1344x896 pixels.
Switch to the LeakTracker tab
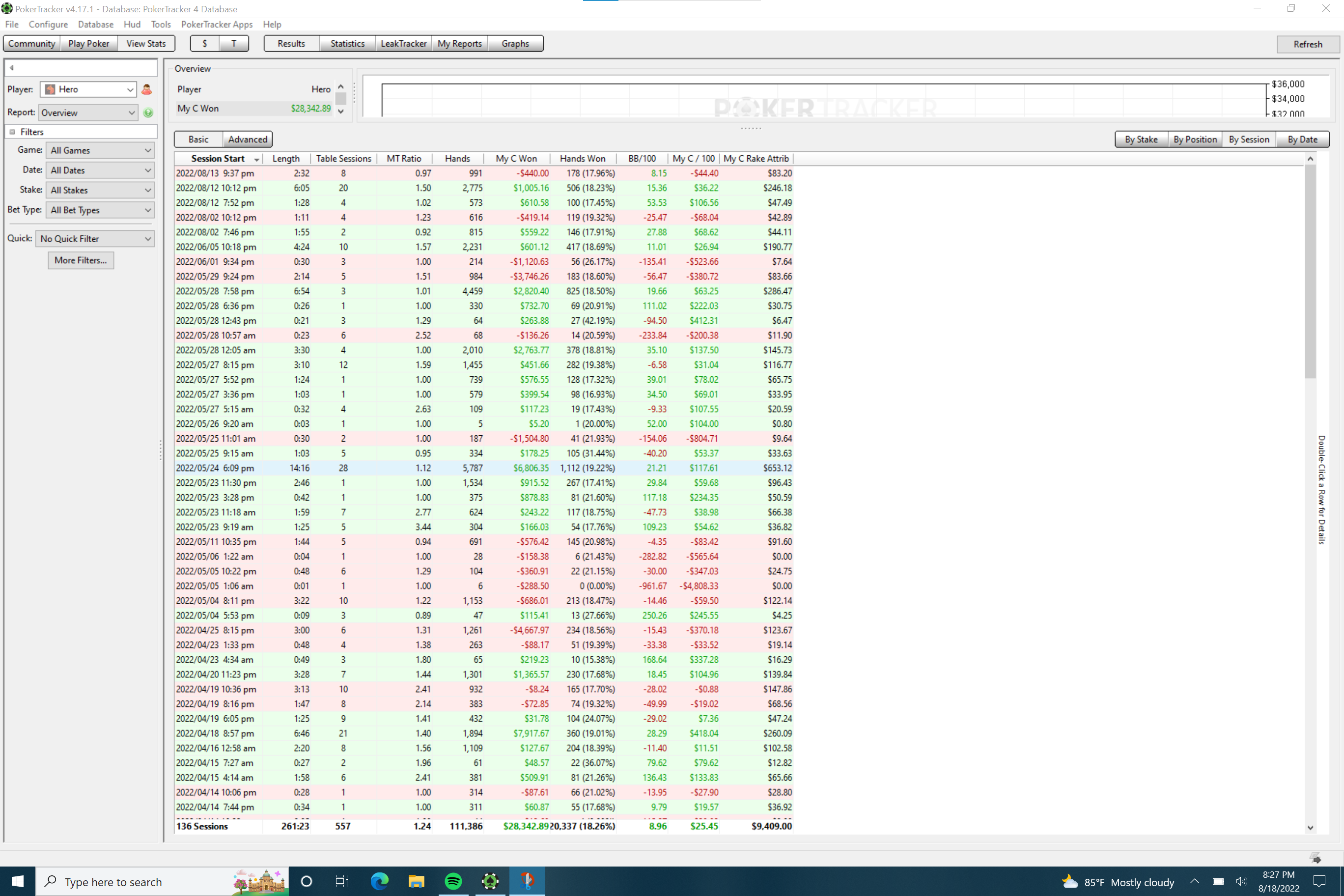pos(403,43)
